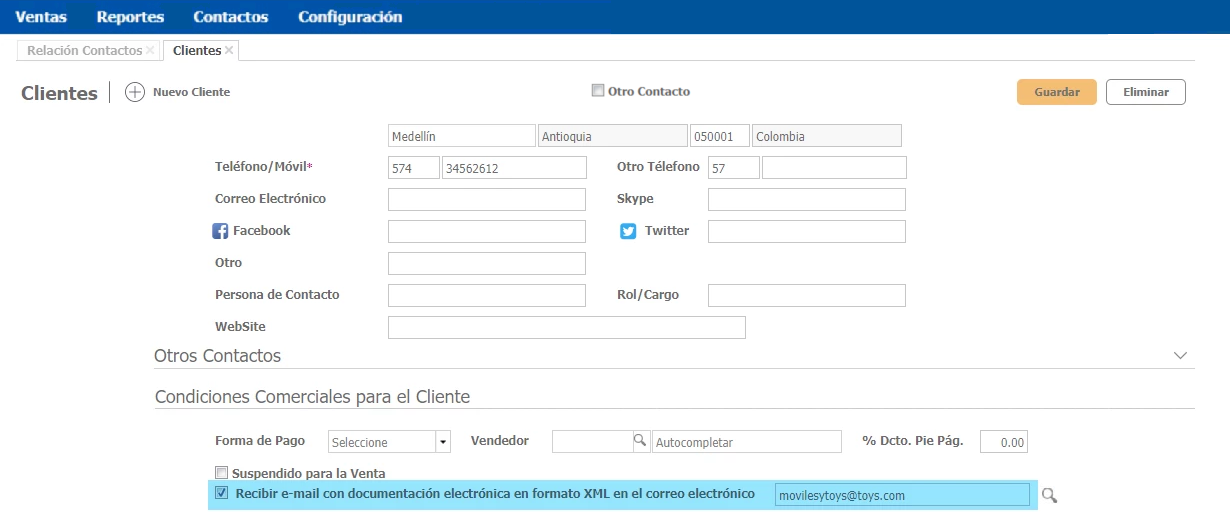Open the Ventas menu

coord(41,17)
